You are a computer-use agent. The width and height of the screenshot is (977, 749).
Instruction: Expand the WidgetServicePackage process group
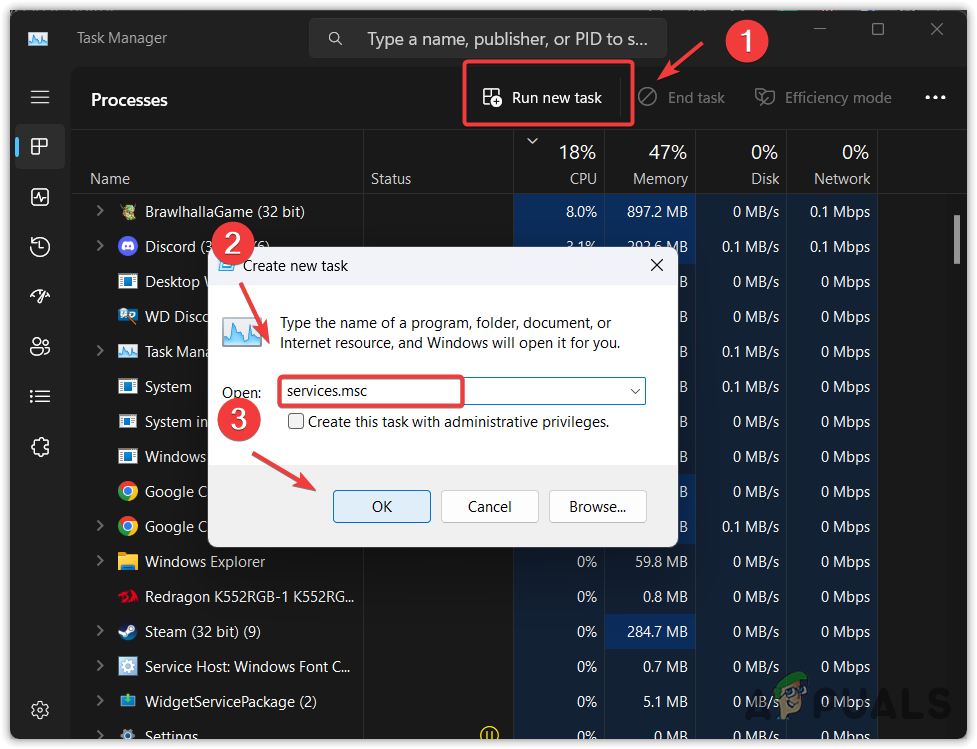pos(100,701)
